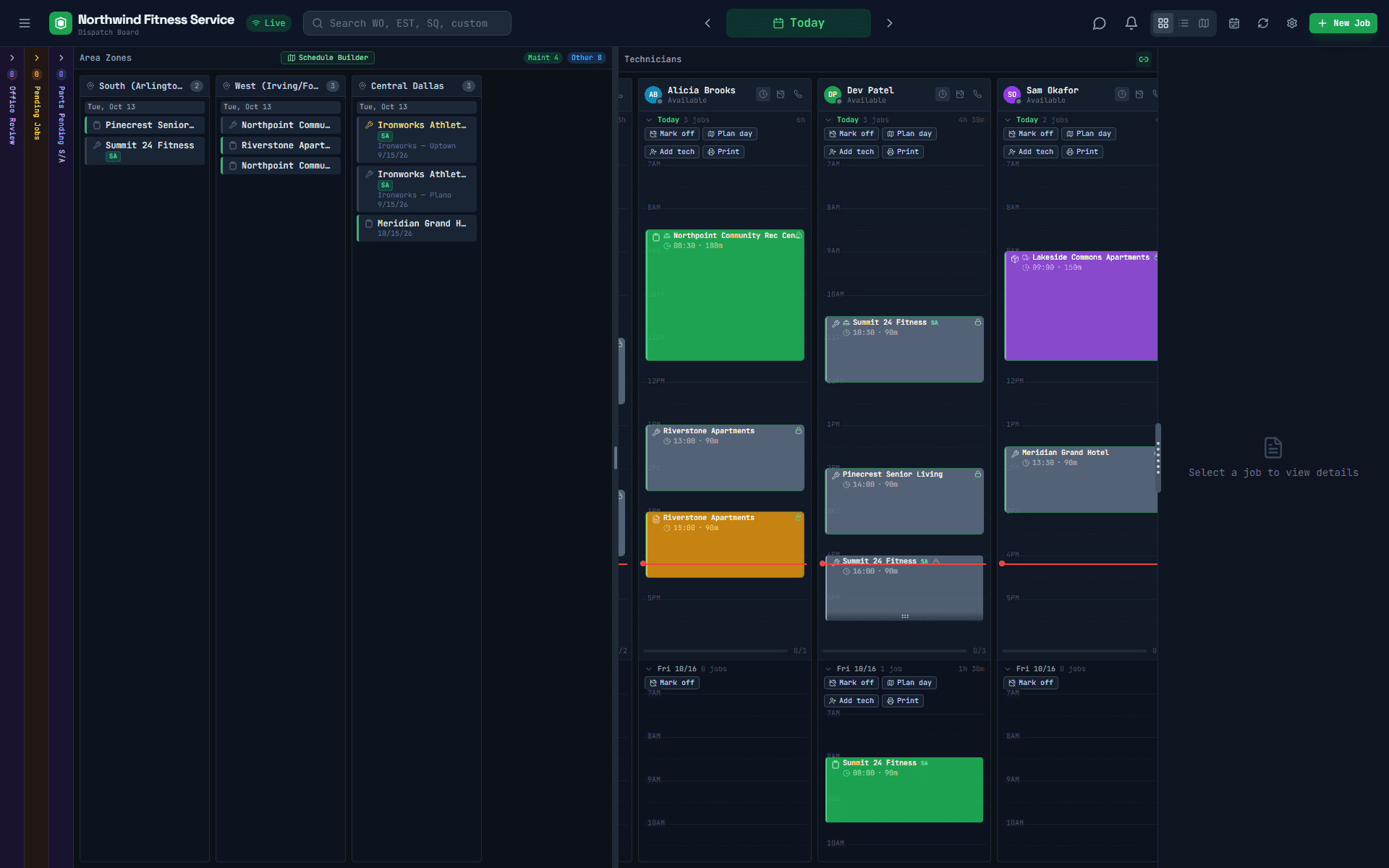Viewport: 1389px width, 868px height.
Task: Open Dev Patel's clock icon
Action: [943, 94]
